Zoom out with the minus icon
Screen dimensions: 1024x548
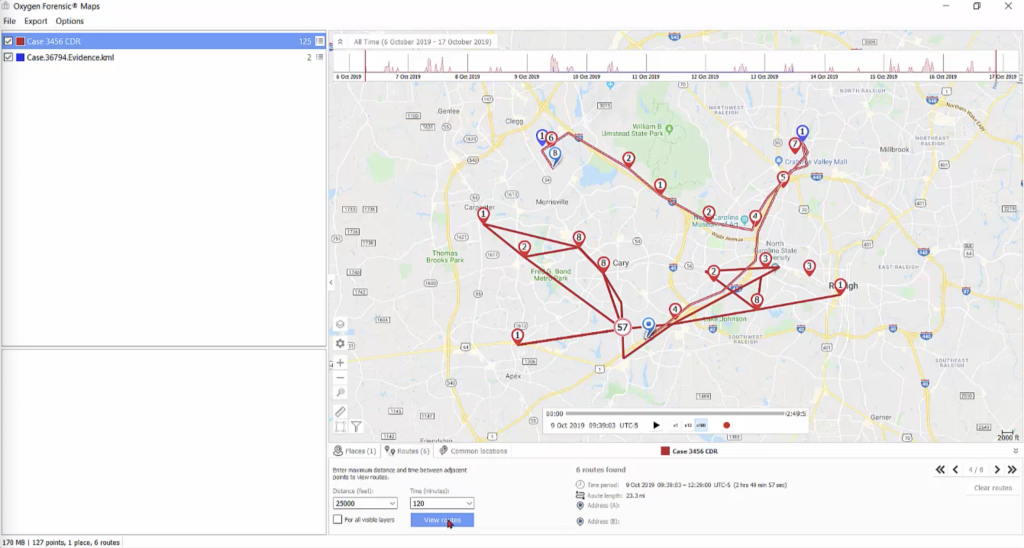pos(340,377)
